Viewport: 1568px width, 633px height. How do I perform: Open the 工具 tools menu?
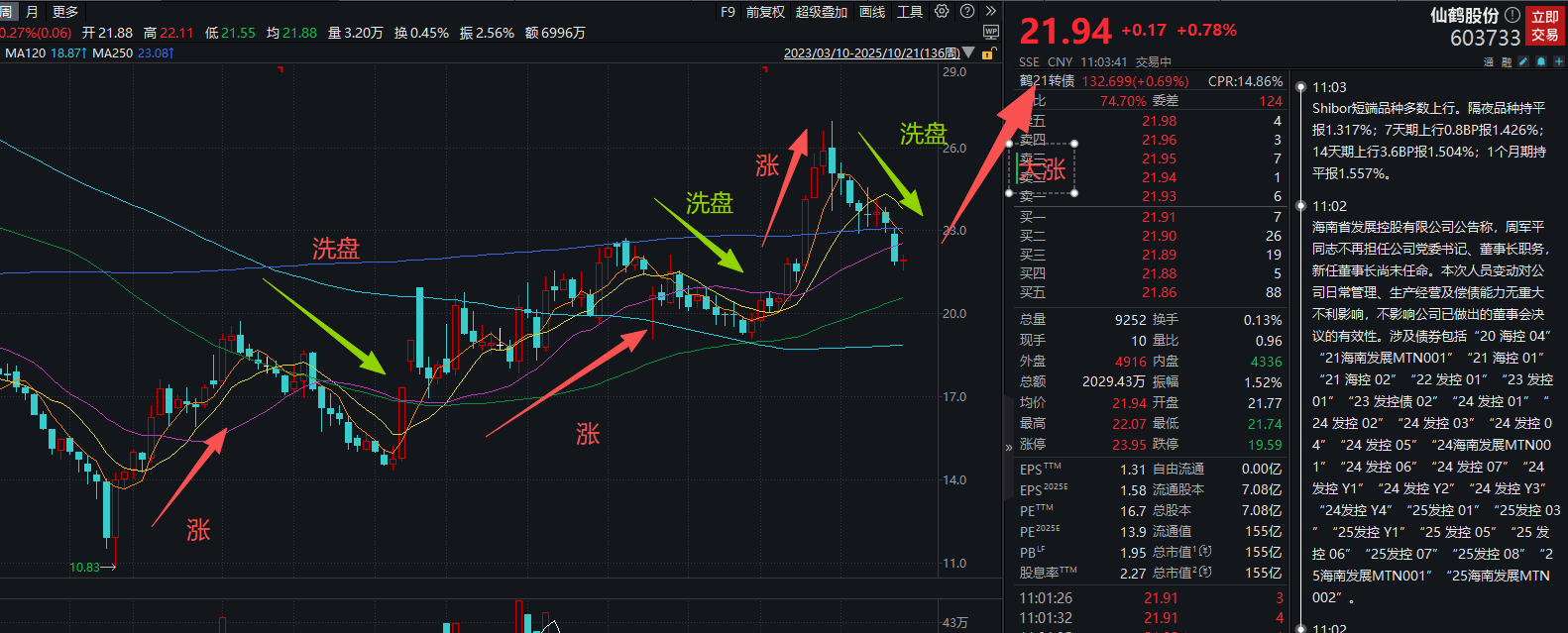click(x=910, y=12)
